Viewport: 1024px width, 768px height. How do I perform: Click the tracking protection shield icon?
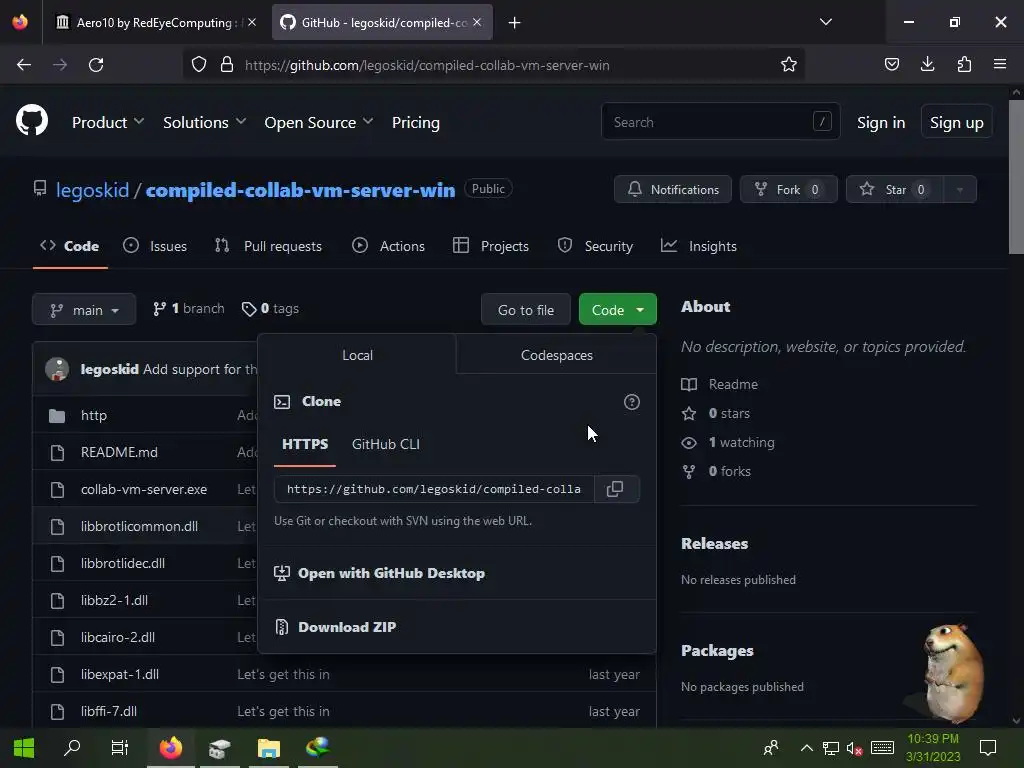pyautogui.click(x=199, y=65)
